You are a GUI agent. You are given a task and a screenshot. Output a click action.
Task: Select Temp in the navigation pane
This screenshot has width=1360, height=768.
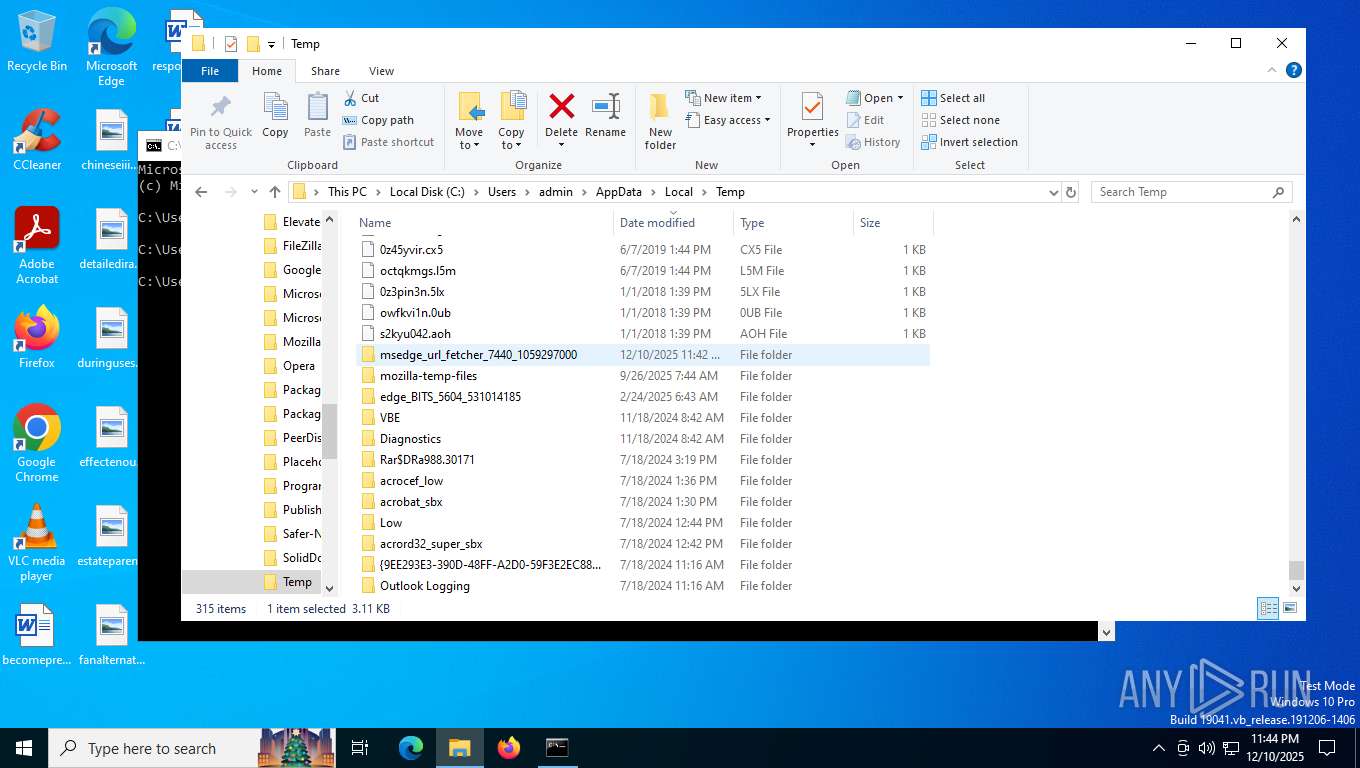pyautogui.click(x=291, y=582)
